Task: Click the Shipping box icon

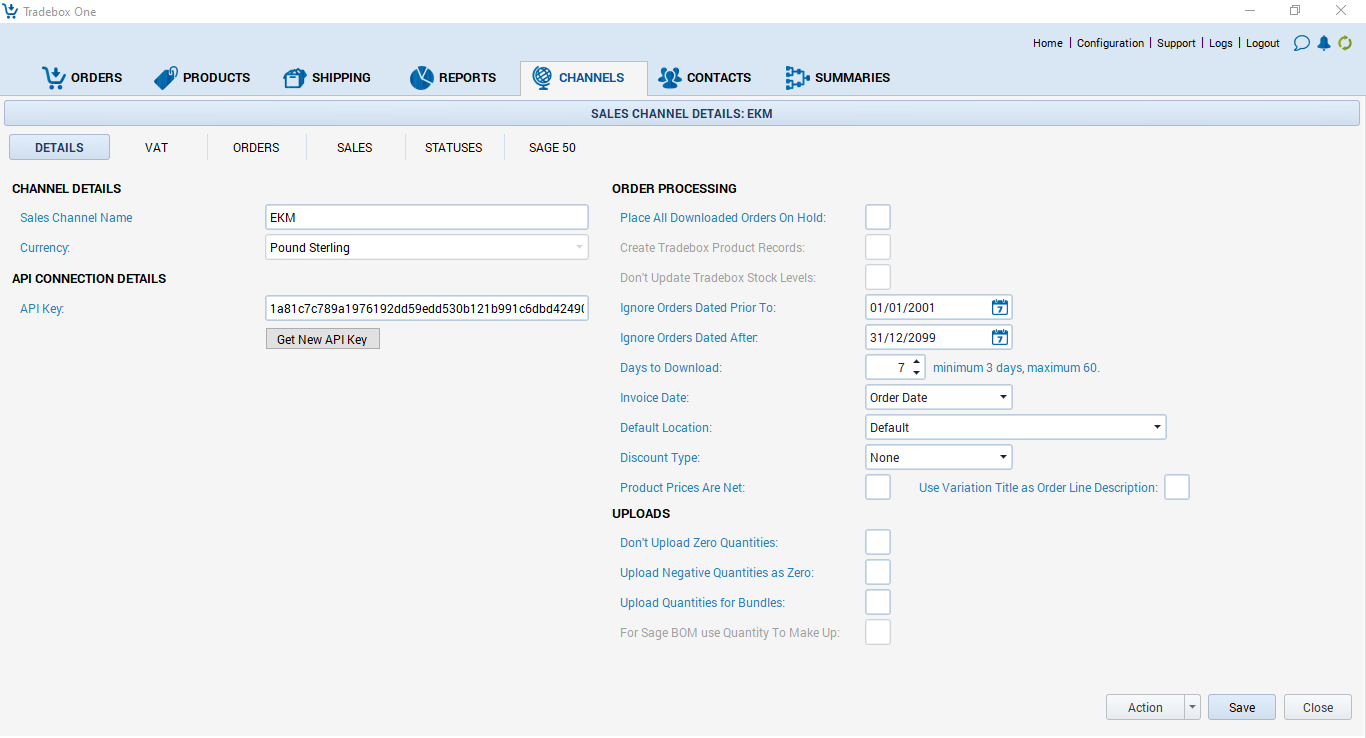Action: [x=294, y=77]
